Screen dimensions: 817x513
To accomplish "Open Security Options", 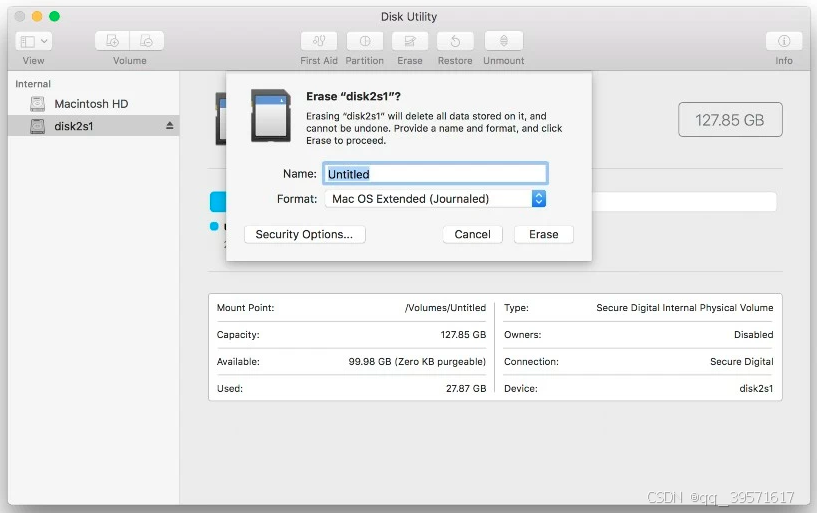I will (304, 234).
